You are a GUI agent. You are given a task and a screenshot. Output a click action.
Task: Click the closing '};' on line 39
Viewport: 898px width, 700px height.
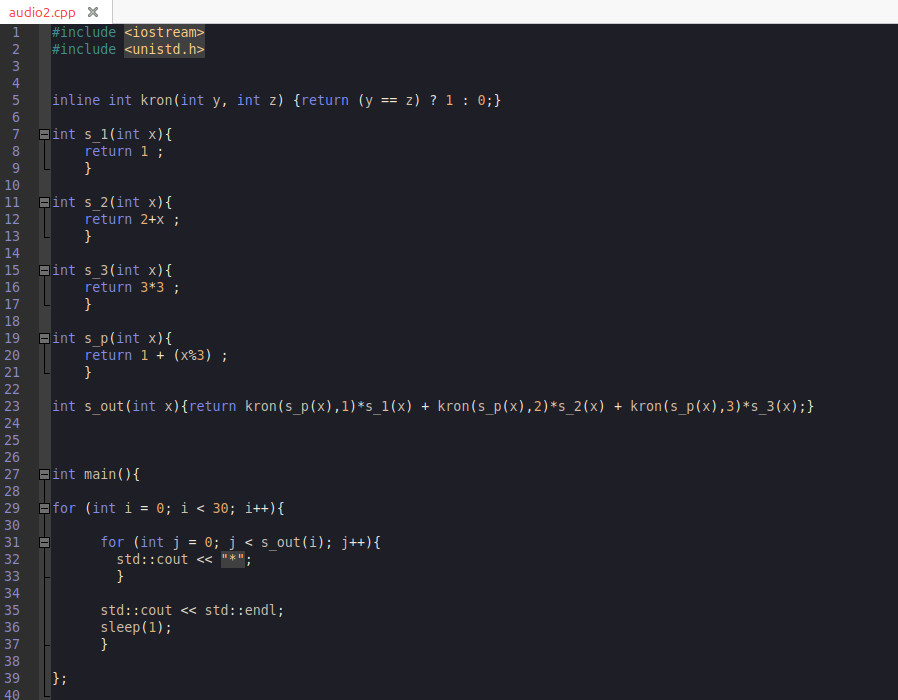coord(60,679)
